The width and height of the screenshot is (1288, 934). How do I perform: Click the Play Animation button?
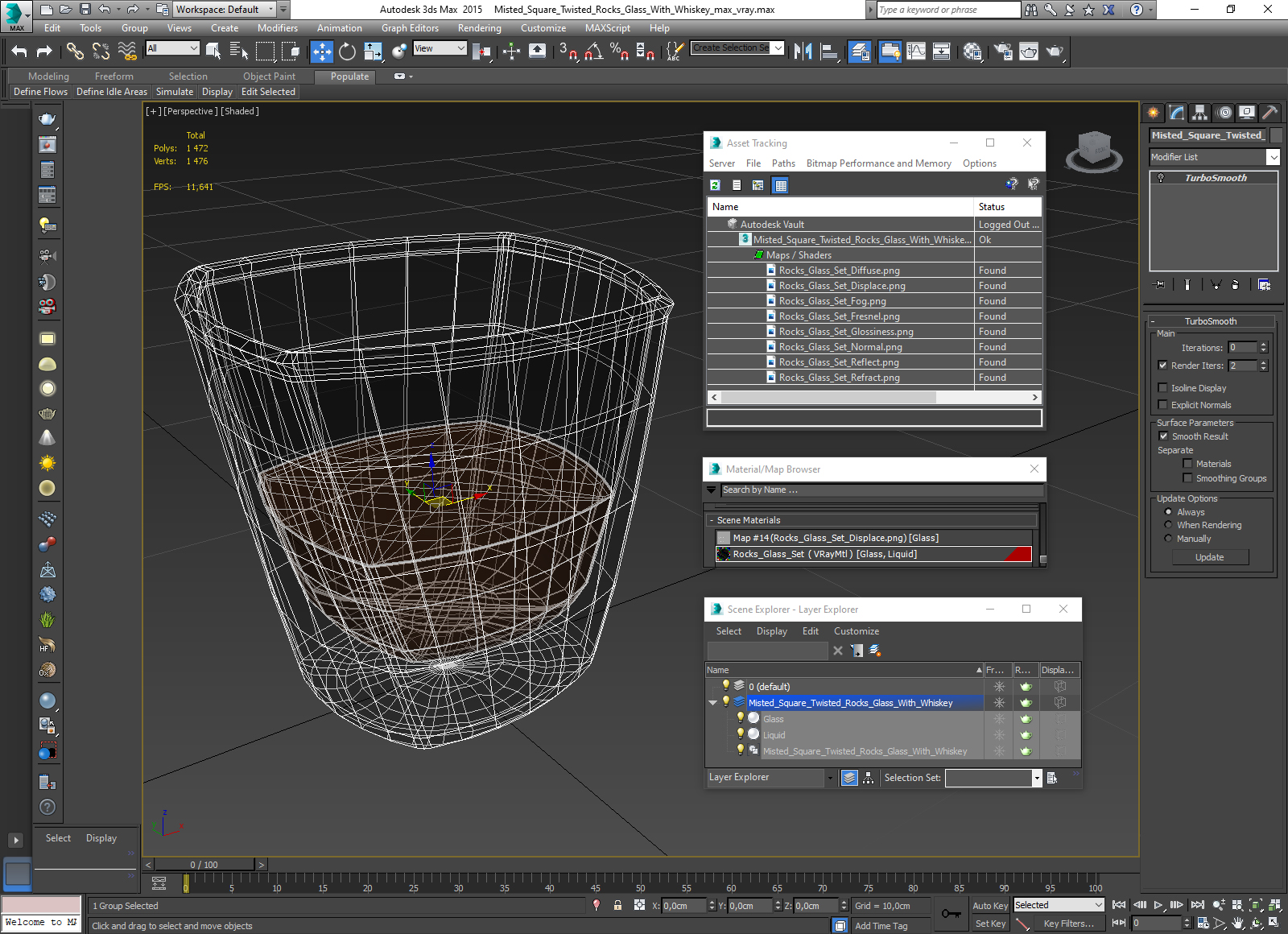(1158, 905)
